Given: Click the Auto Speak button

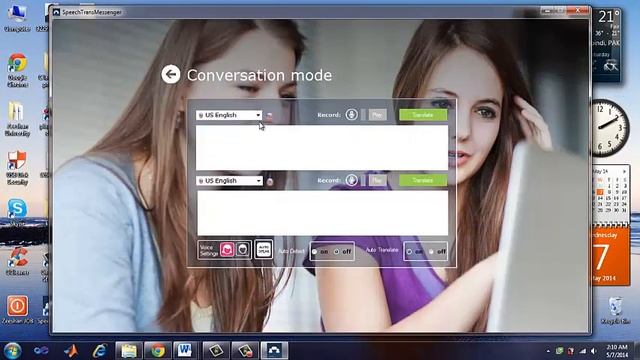Looking at the screenshot, I should point(264,249).
